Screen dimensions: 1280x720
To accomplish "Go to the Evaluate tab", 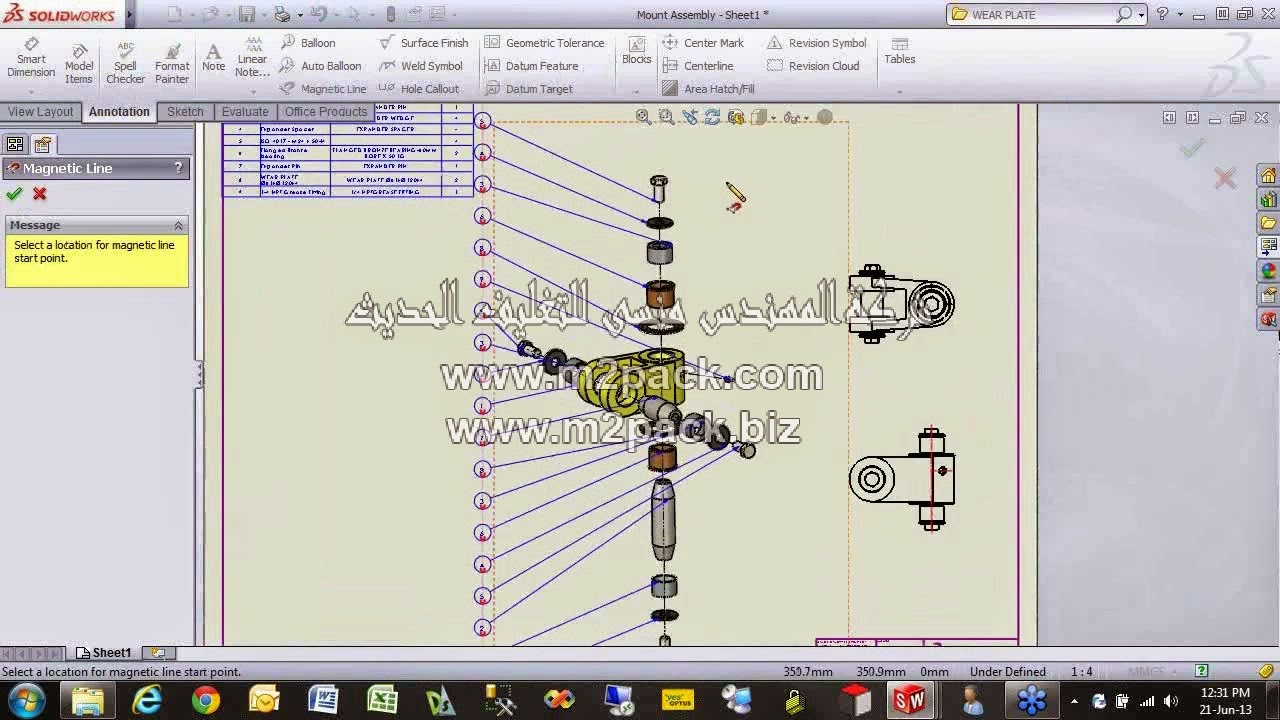I will click(245, 112).
